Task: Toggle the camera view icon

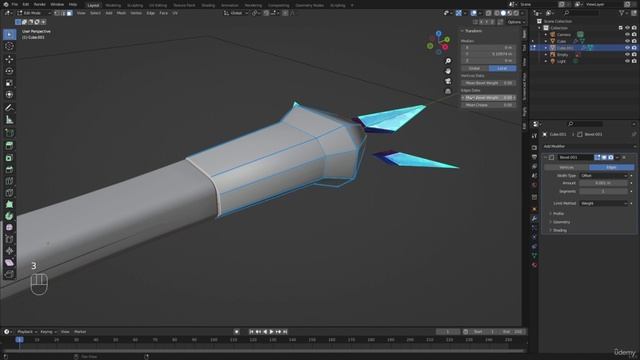Action: point(448,81)
